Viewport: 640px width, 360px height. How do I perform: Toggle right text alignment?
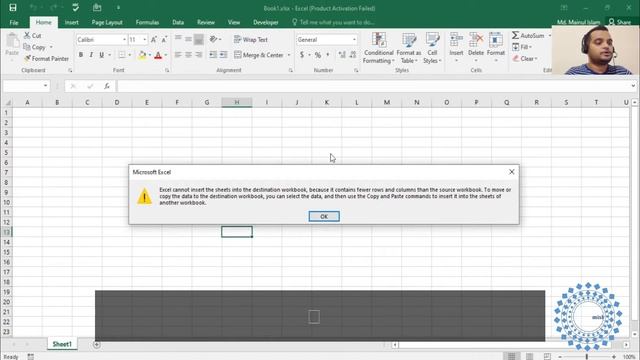point(198,55)
